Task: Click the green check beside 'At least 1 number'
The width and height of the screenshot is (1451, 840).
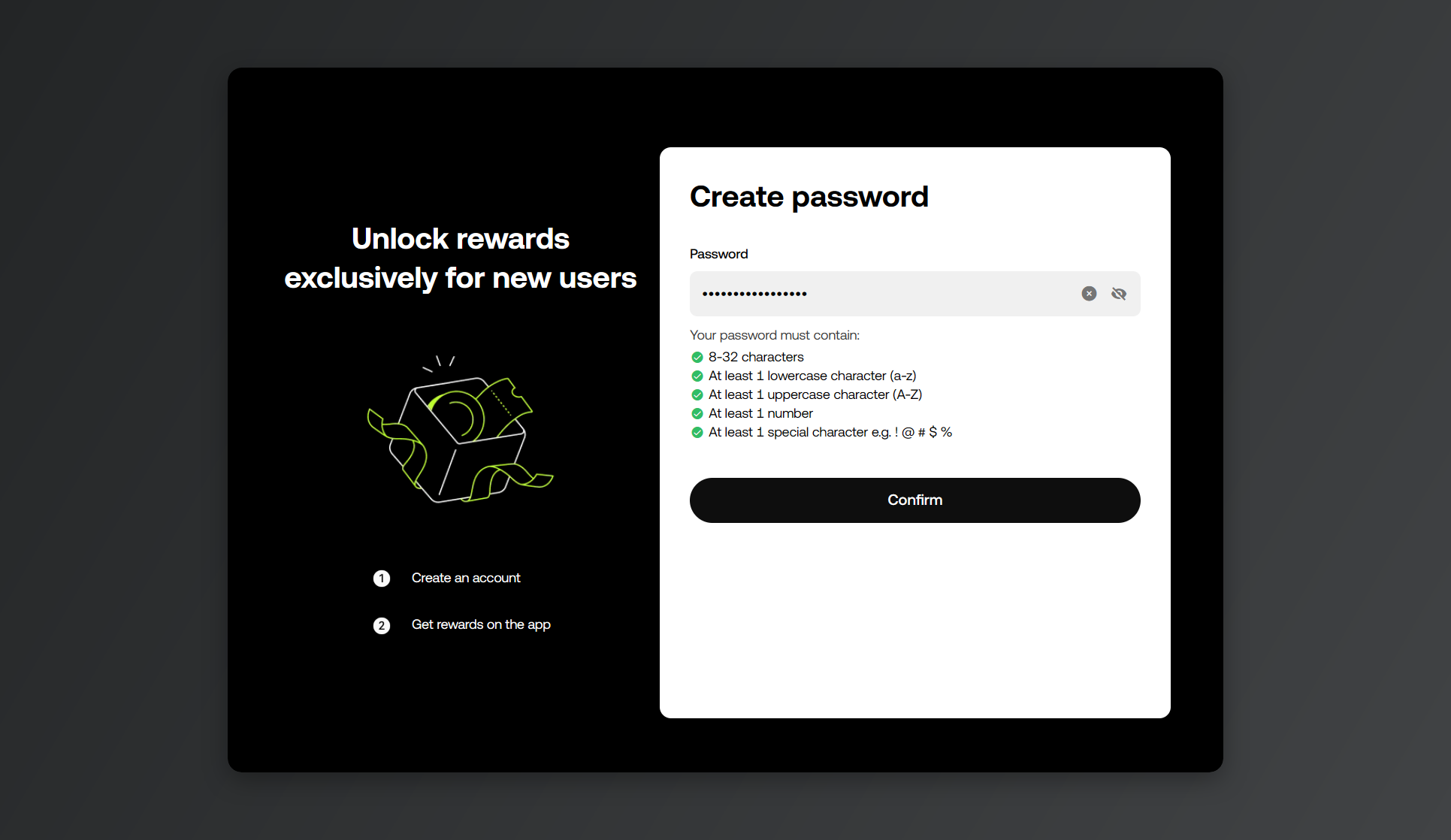Action: click(697, 413)
